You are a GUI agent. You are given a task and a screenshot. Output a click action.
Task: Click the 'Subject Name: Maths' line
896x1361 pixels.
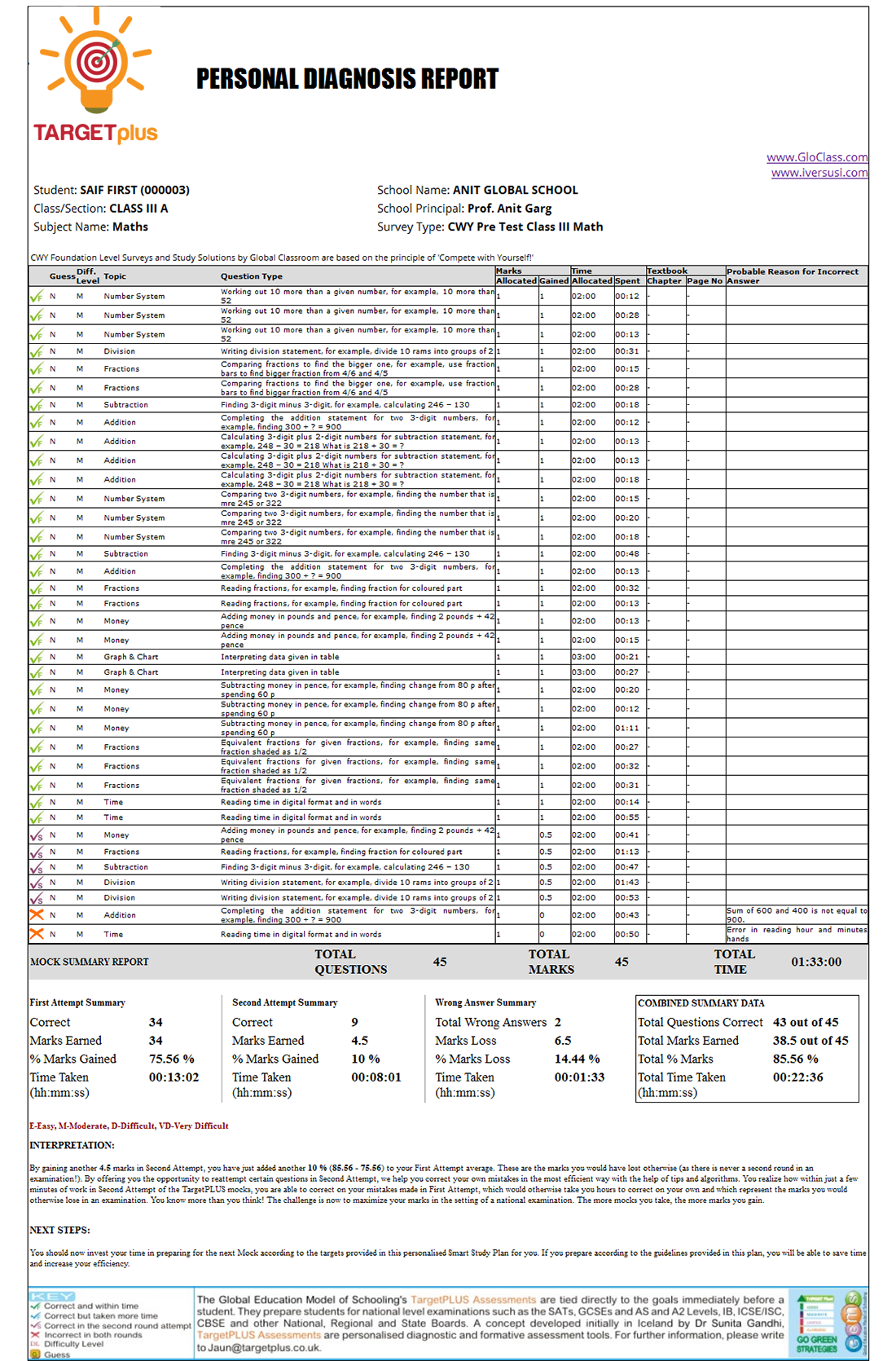(90, 227)
